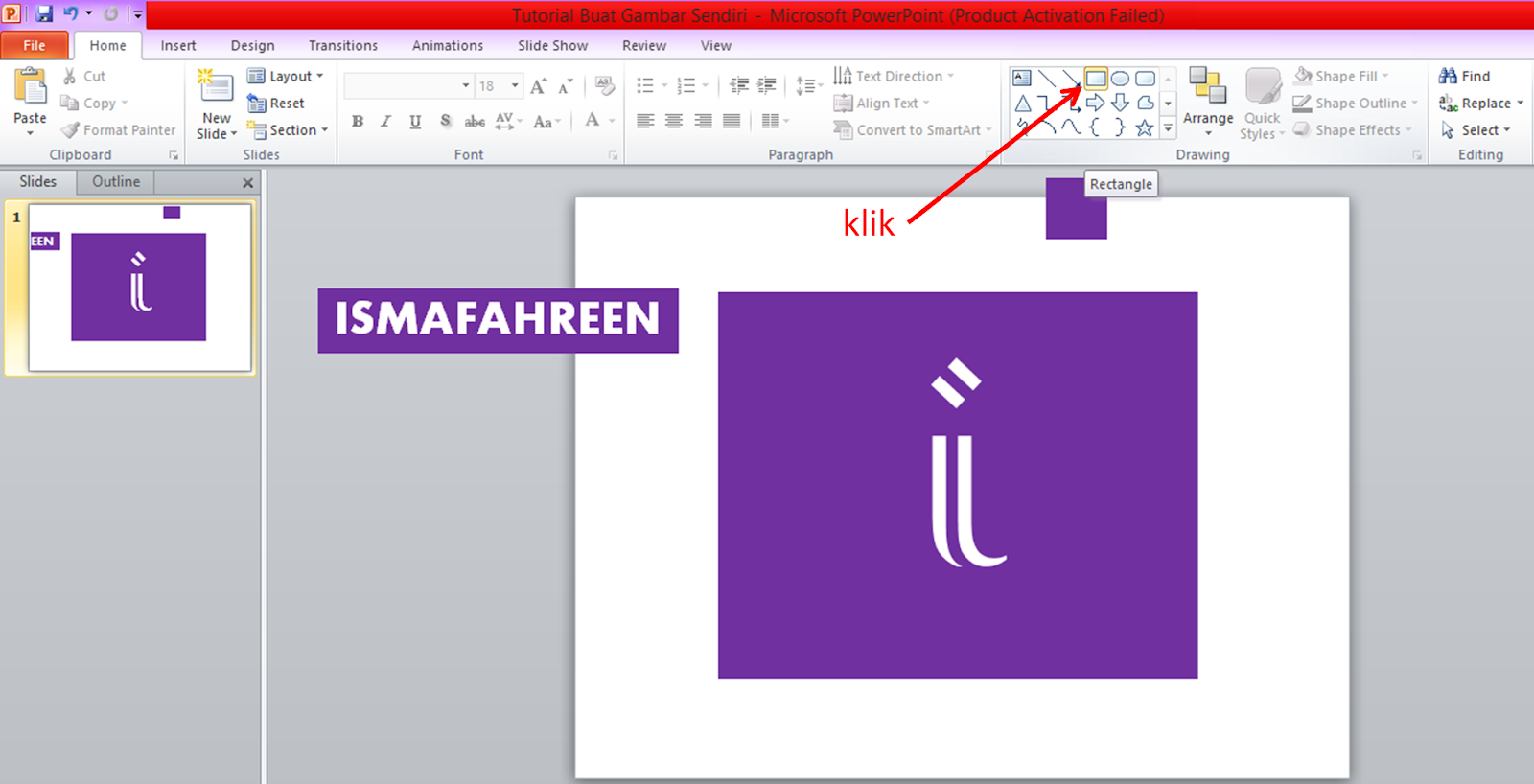Pick the straight Line shape
1534x784 pixels.
click(1047, 79)
